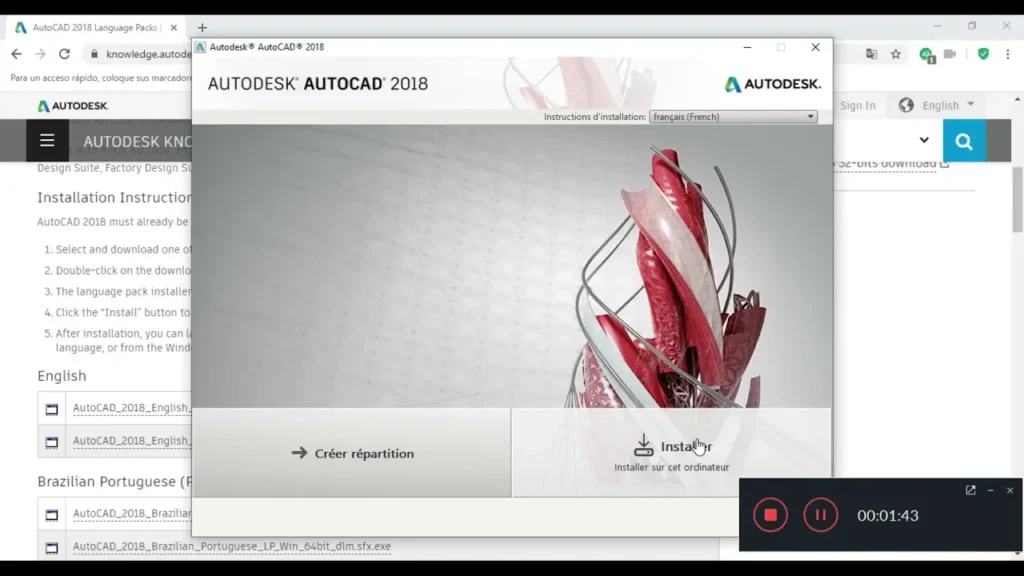Select the AutoCAD 2018 Language Packs tab
The width and height of the screenshot is (1024, 576).
pos(95,28)
